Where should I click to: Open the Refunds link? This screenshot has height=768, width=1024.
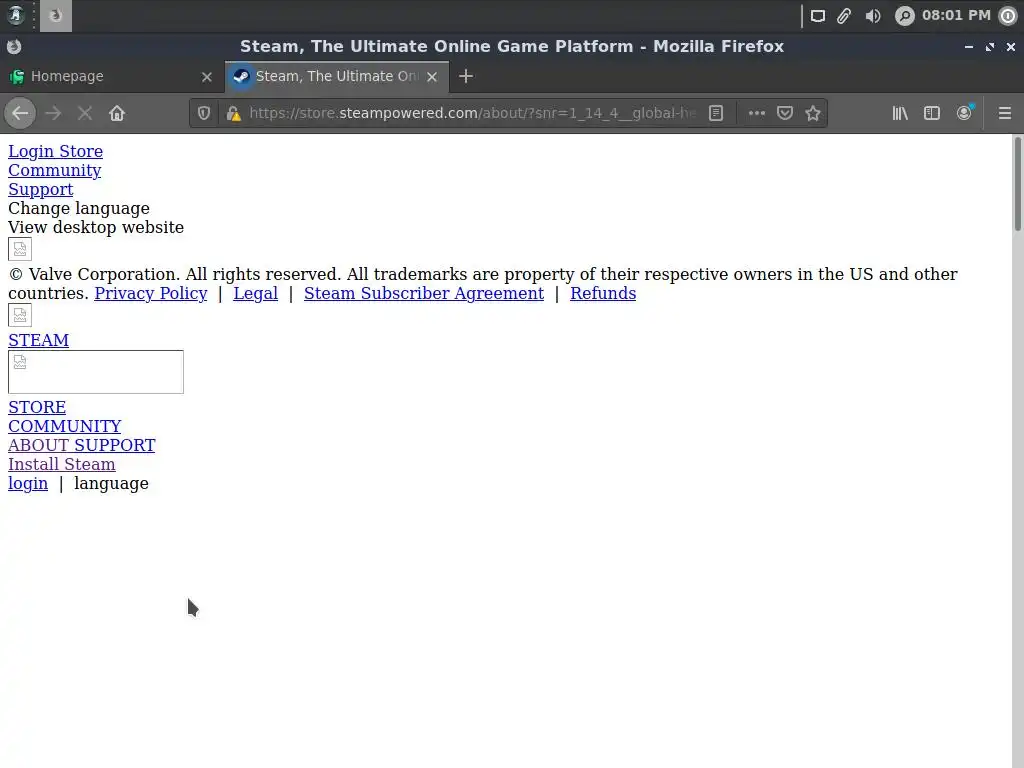(603, 293)
